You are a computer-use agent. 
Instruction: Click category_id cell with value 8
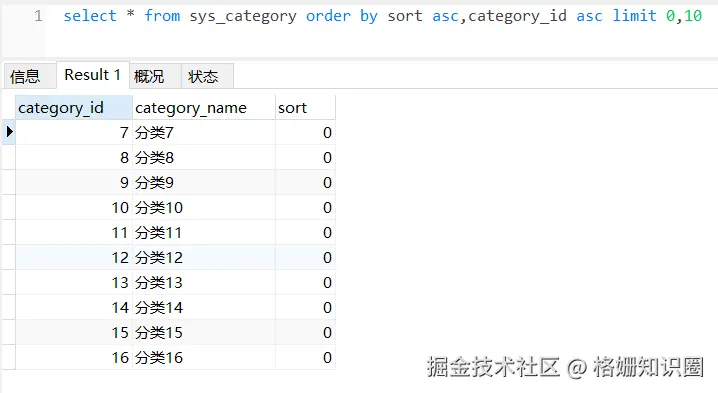coord(74,158)
